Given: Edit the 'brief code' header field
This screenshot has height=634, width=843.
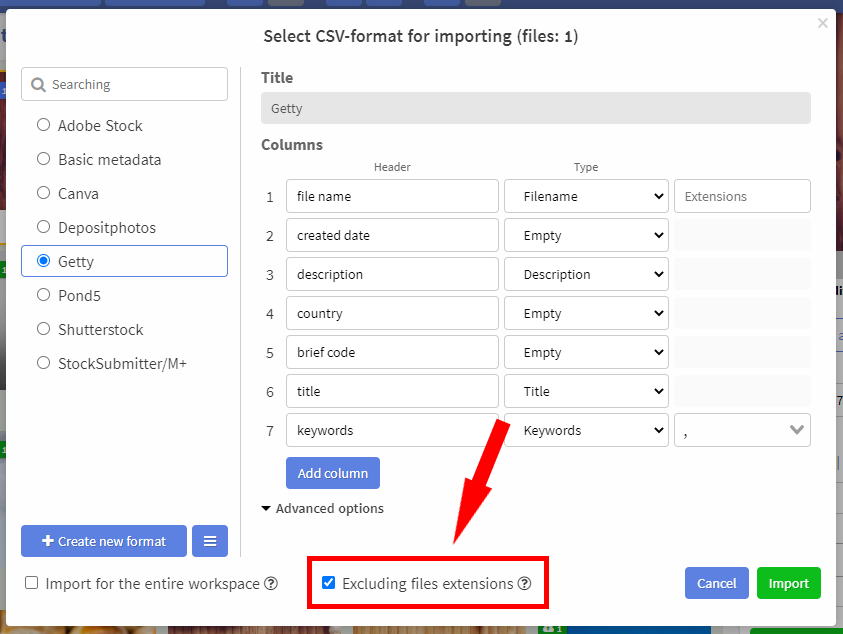Looking at the screenshot, I should [392, 352].
